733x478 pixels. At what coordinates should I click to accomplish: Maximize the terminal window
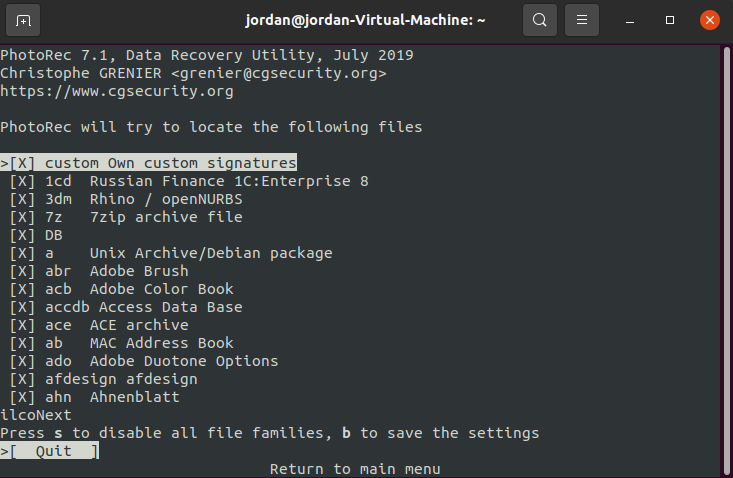point(670,20)
